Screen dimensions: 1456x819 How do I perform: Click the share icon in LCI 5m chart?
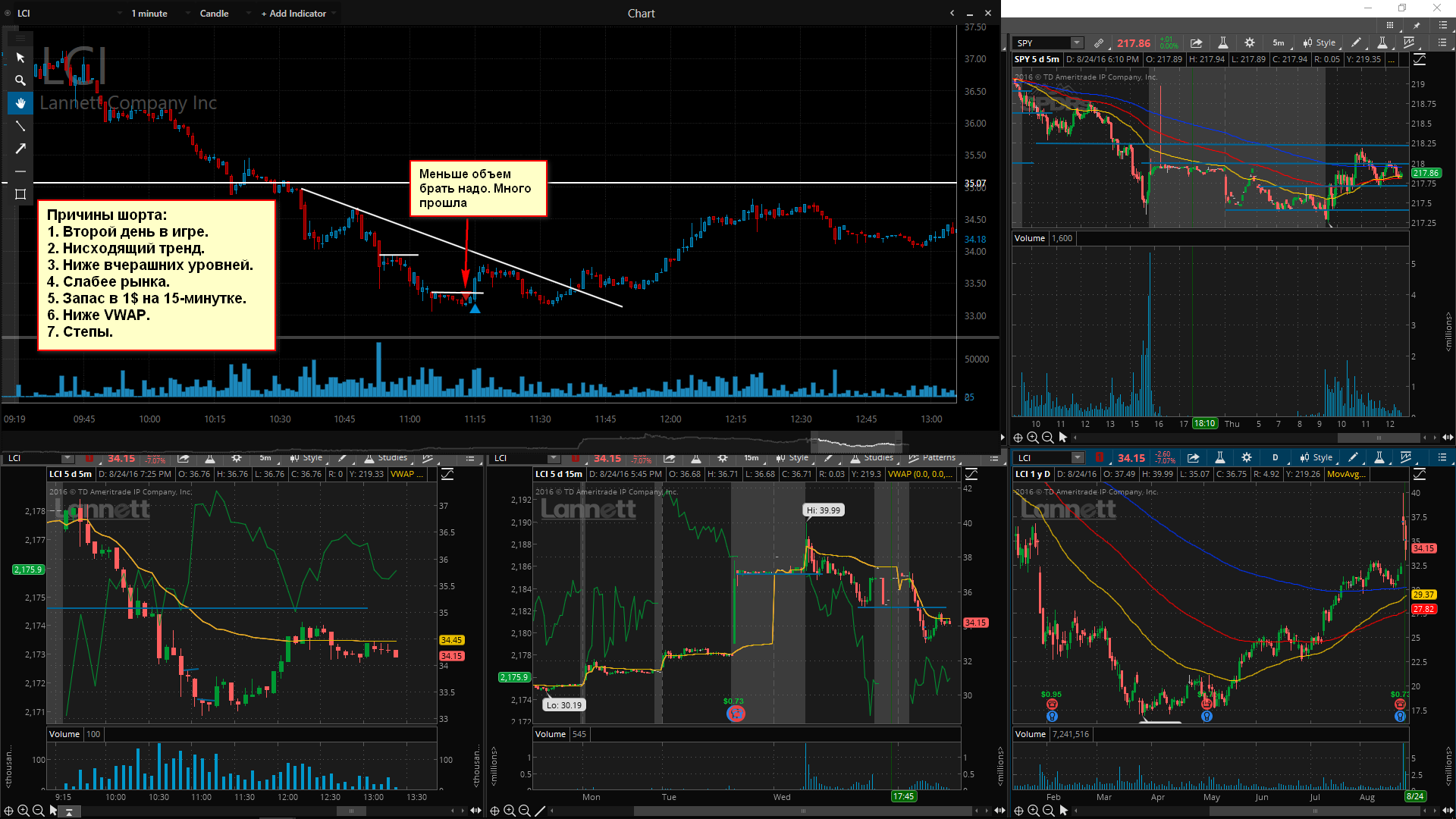tap(184, 458)
